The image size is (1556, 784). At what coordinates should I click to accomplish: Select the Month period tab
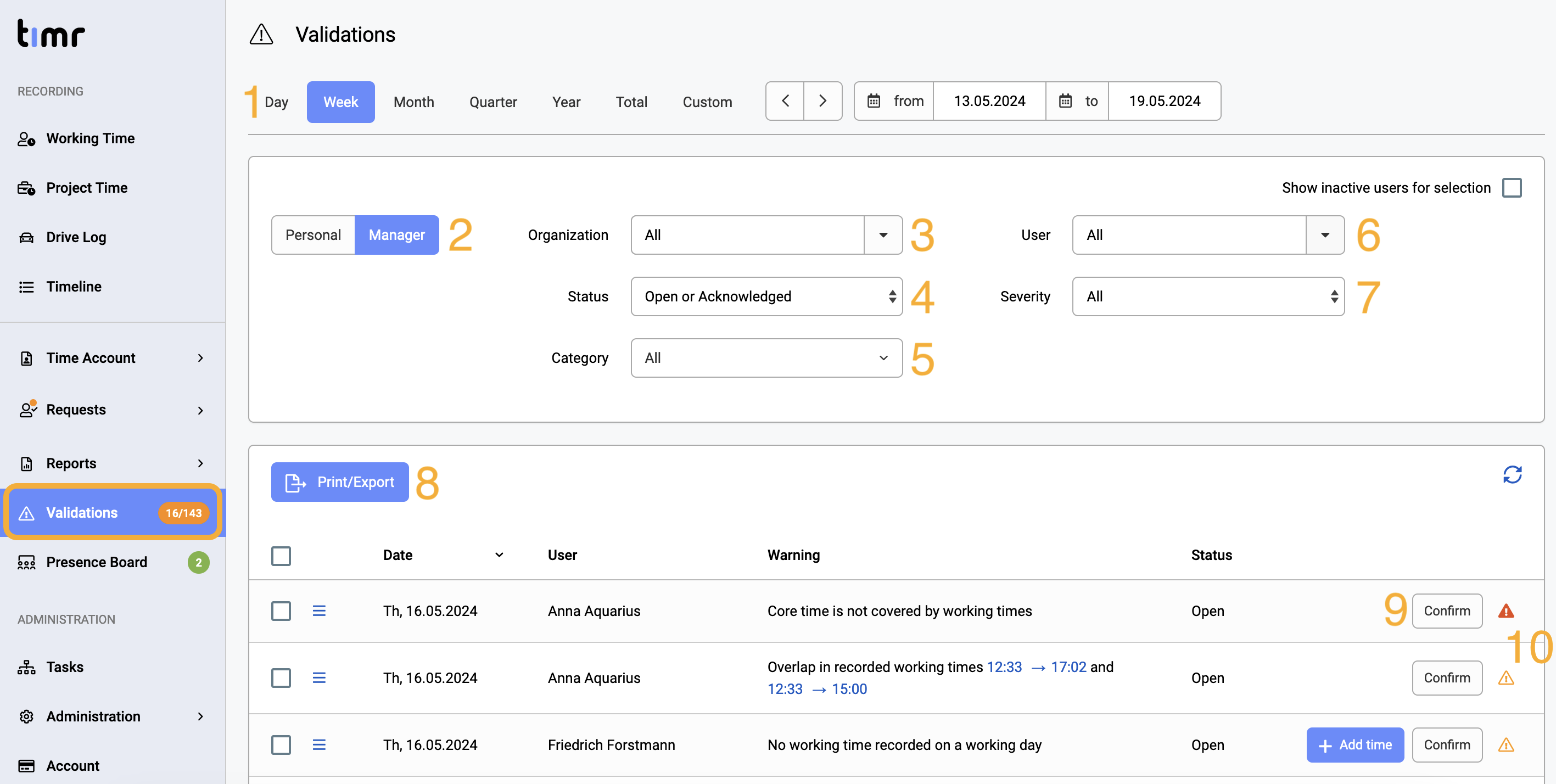[x=414, y=102]
